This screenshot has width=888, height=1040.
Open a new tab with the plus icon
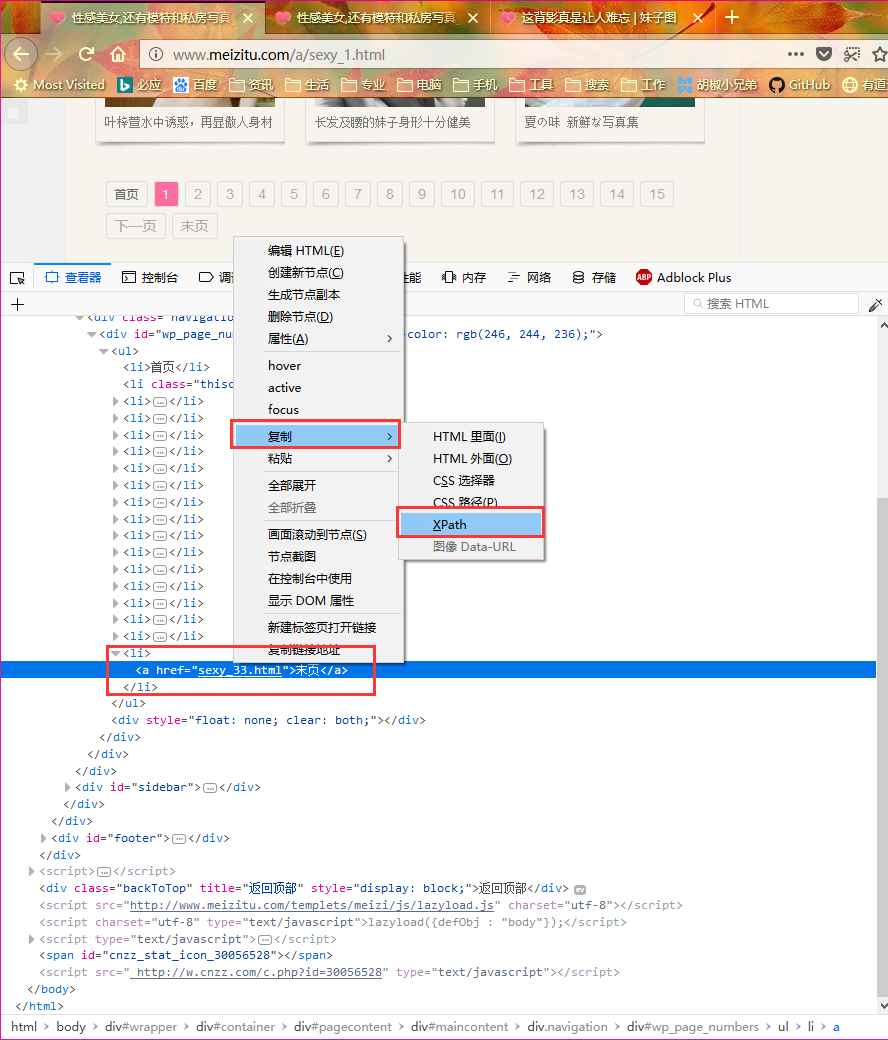click(731, 17)
